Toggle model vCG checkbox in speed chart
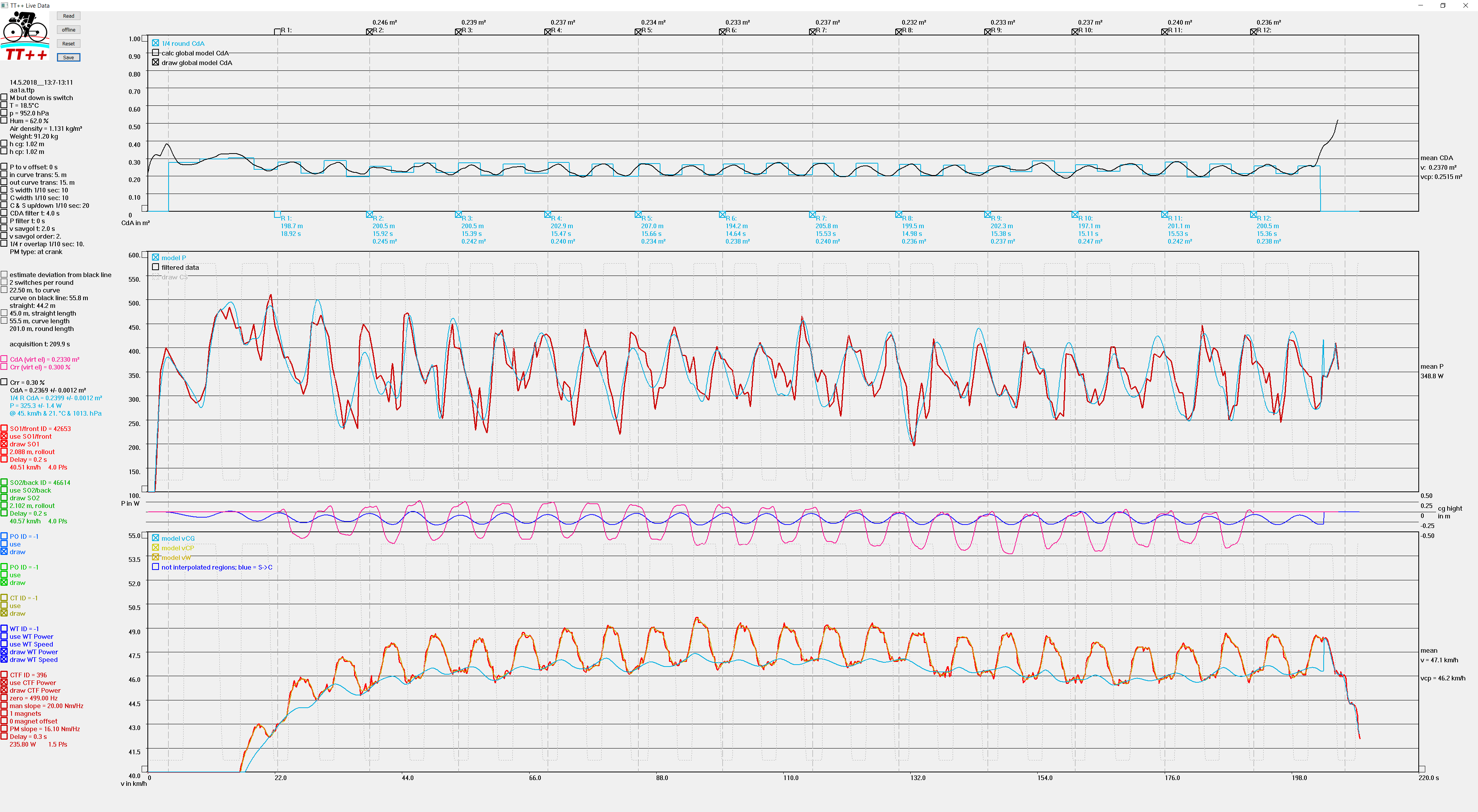The image size is (1478, 812). tap(155, 538)
